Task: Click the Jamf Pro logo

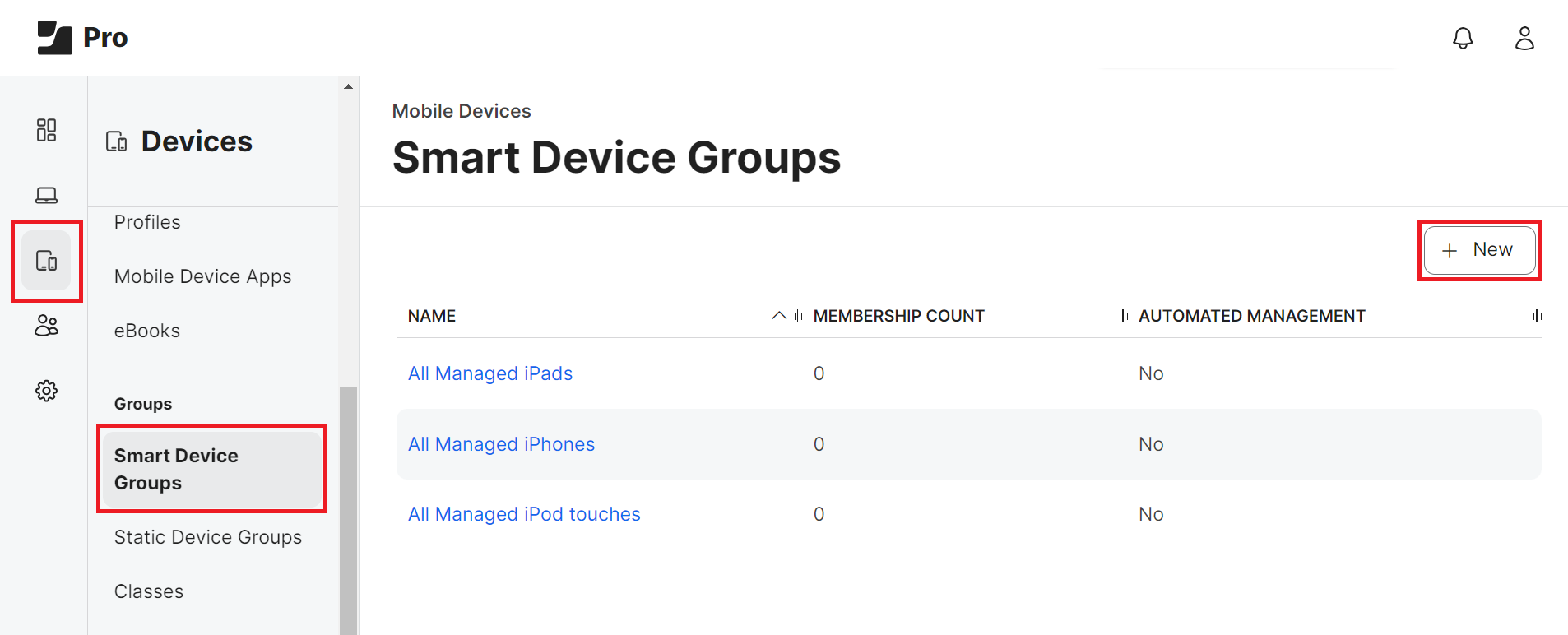Action: [82, 38]
